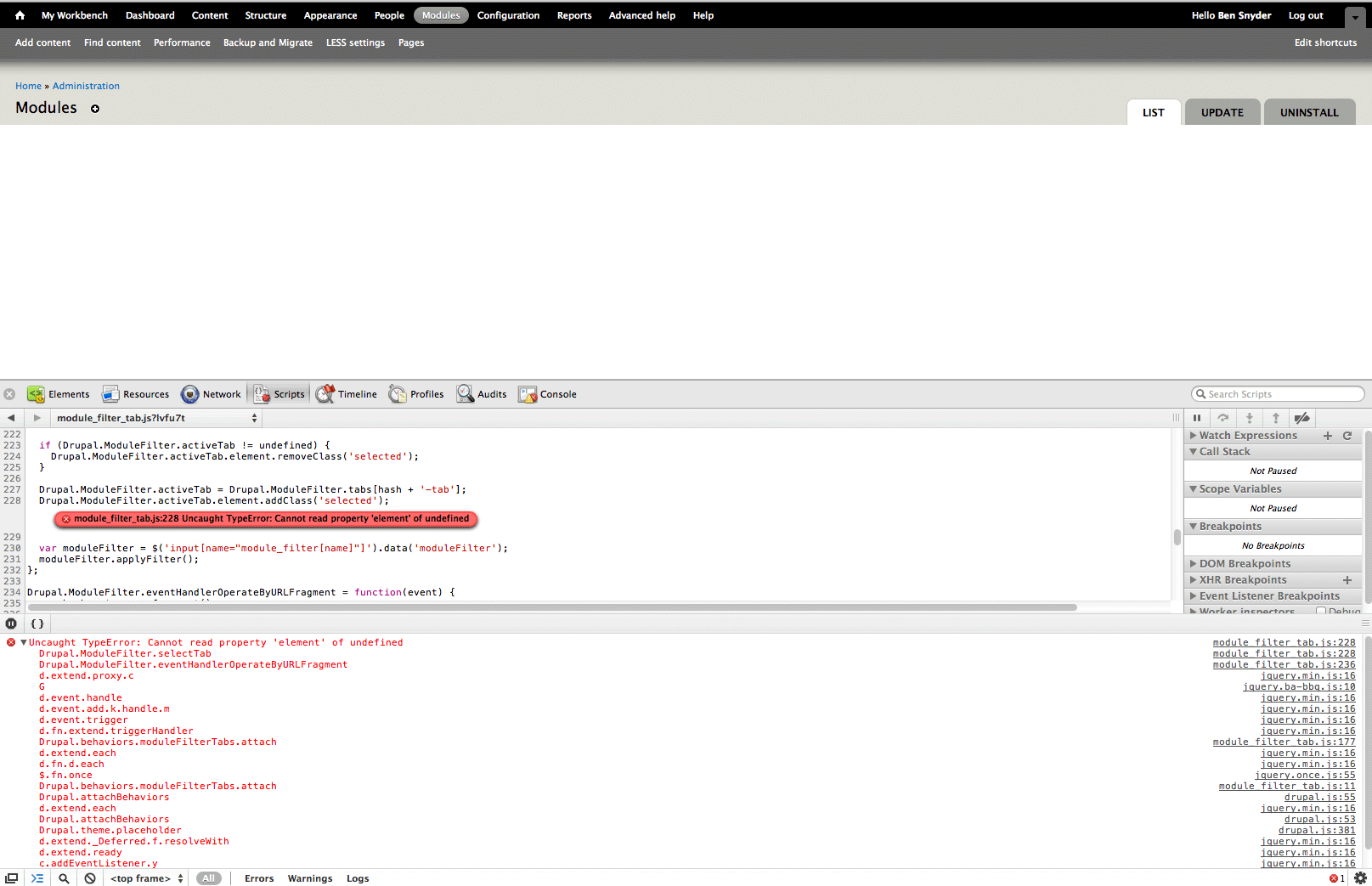Deactivate all breakpoints

pyautogui.click(x=1302, y=418)
